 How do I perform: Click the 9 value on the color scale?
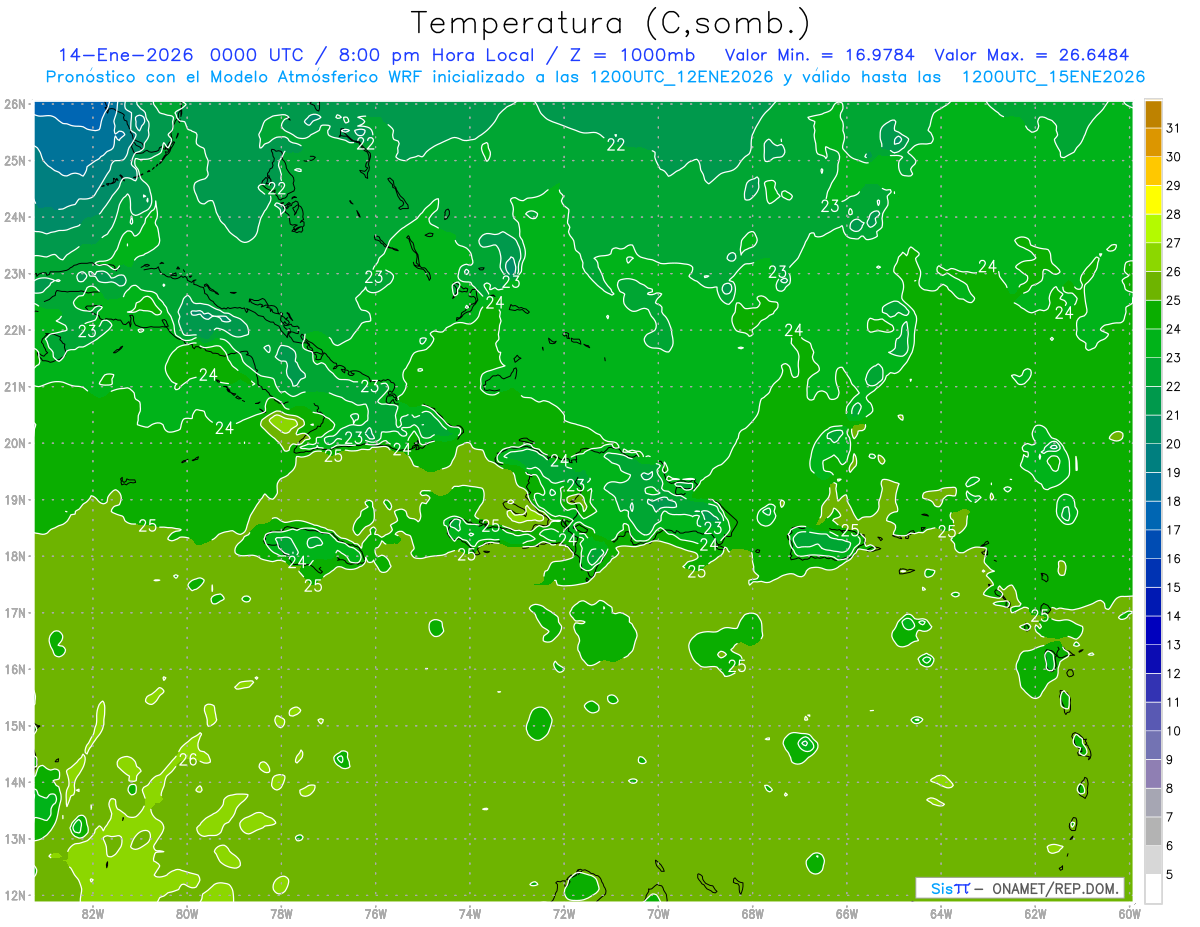[1171, 760]
